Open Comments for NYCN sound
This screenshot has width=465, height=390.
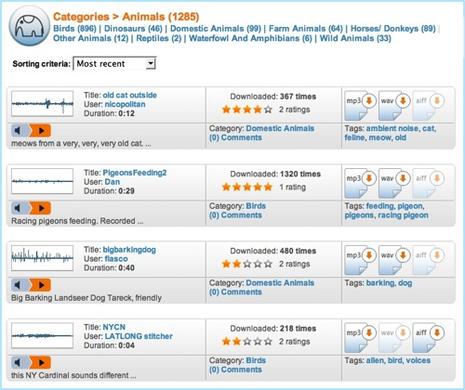pyautogui.click(x=235, y=370)
